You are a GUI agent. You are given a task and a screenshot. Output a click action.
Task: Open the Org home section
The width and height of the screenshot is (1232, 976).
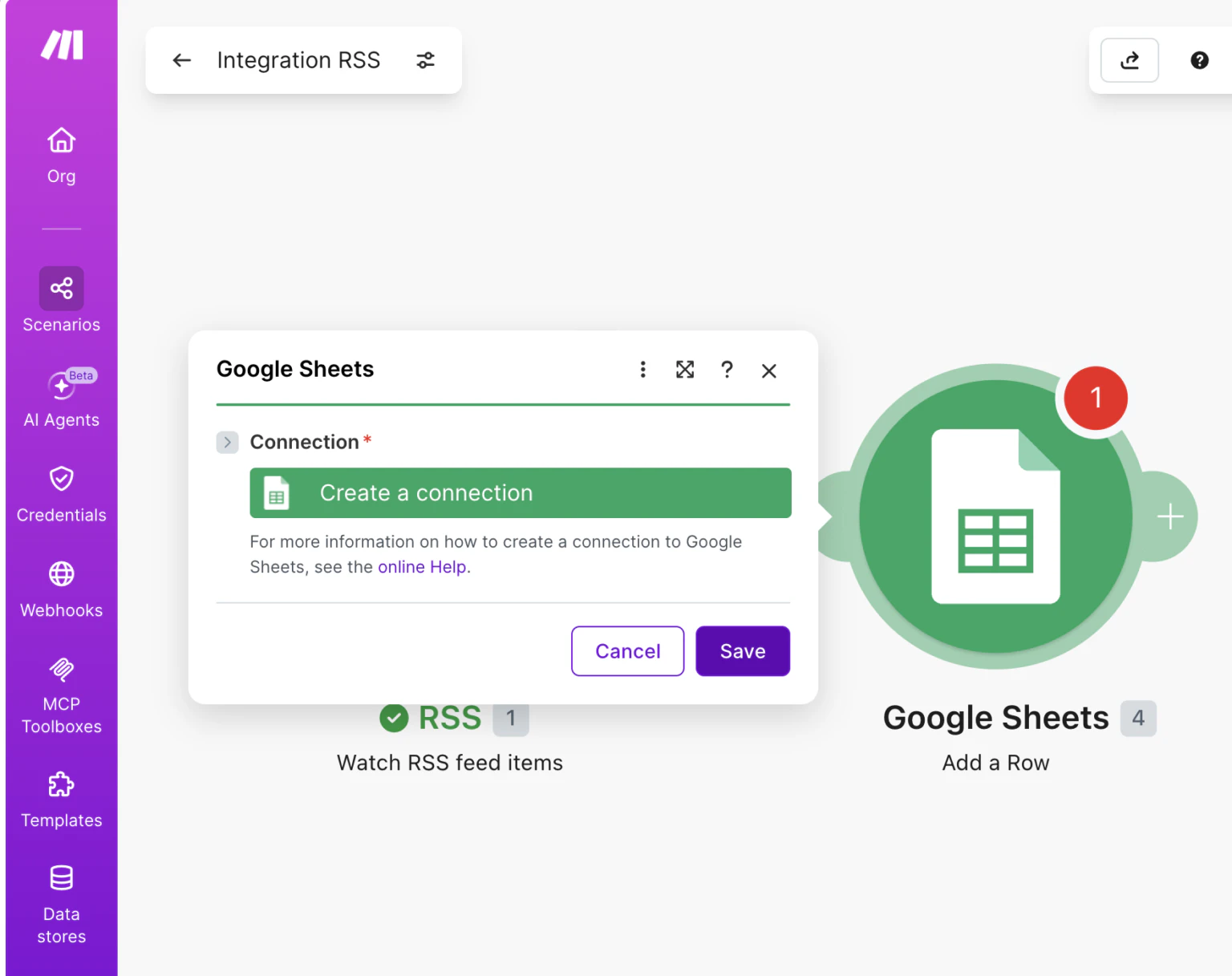click(x=61, y=156)
